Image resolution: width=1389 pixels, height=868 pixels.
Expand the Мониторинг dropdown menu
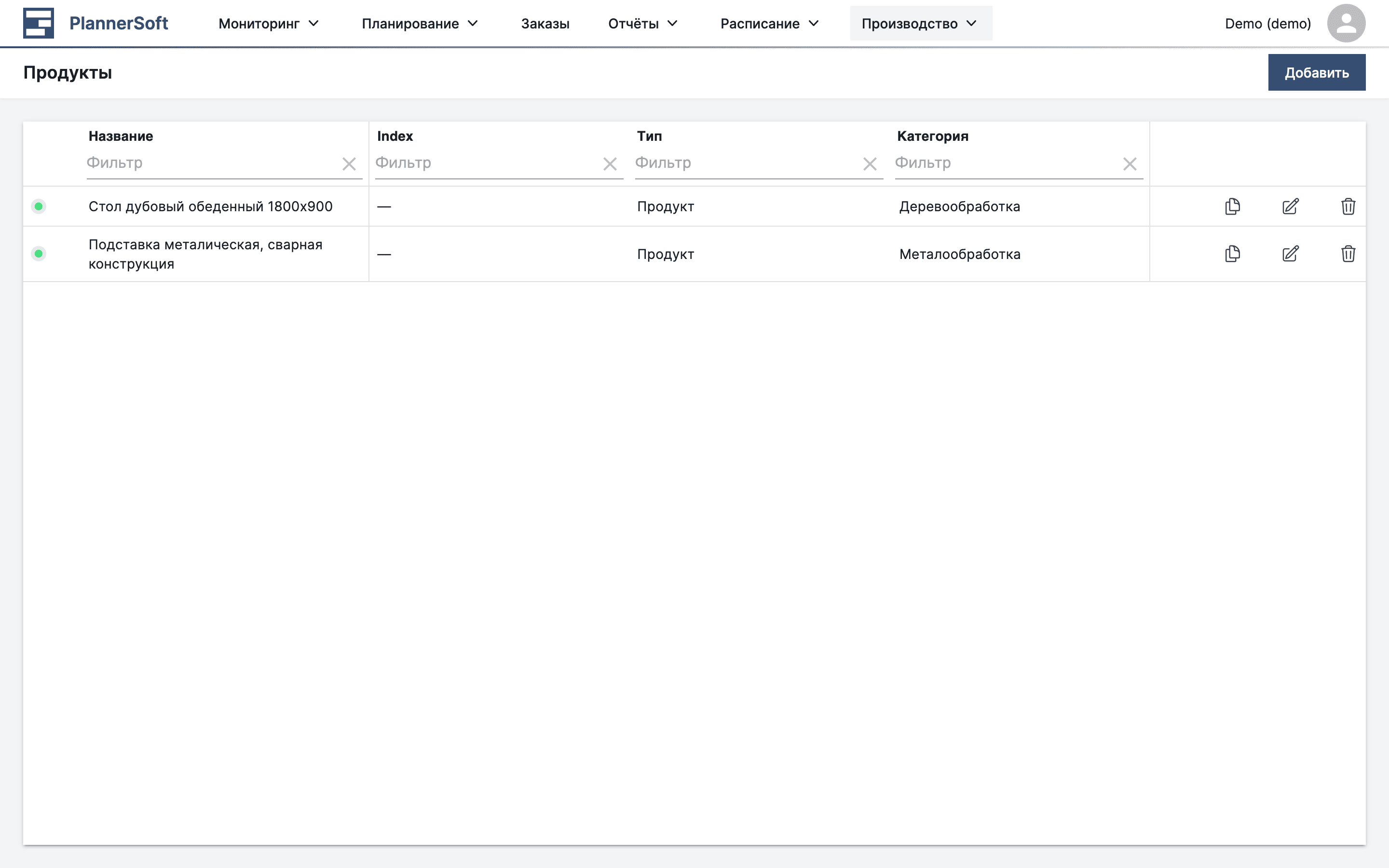click(268, 24)
